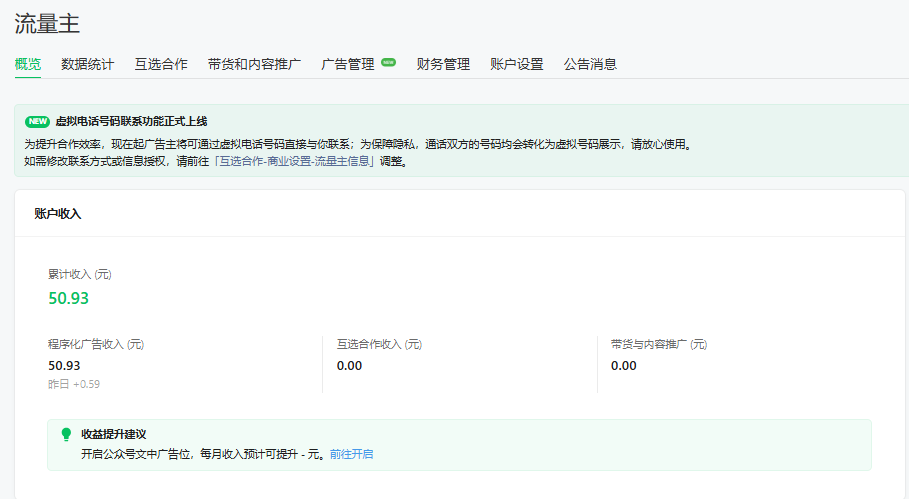Click the 虚拟电话号码联系功能正式上线 announcement title
The height and width of the screenshot is (499, 909).
[x=131, y=122]
